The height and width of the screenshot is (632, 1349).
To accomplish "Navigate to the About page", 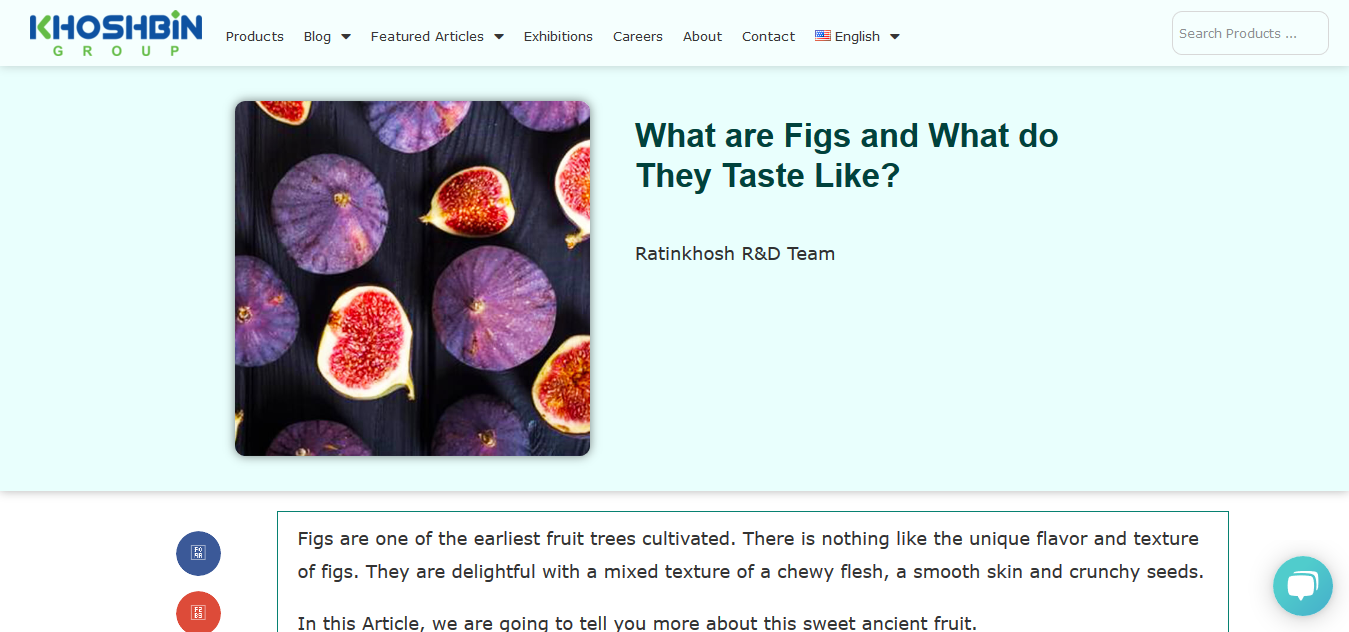I will pyautogui.click(x=702, y=36).
